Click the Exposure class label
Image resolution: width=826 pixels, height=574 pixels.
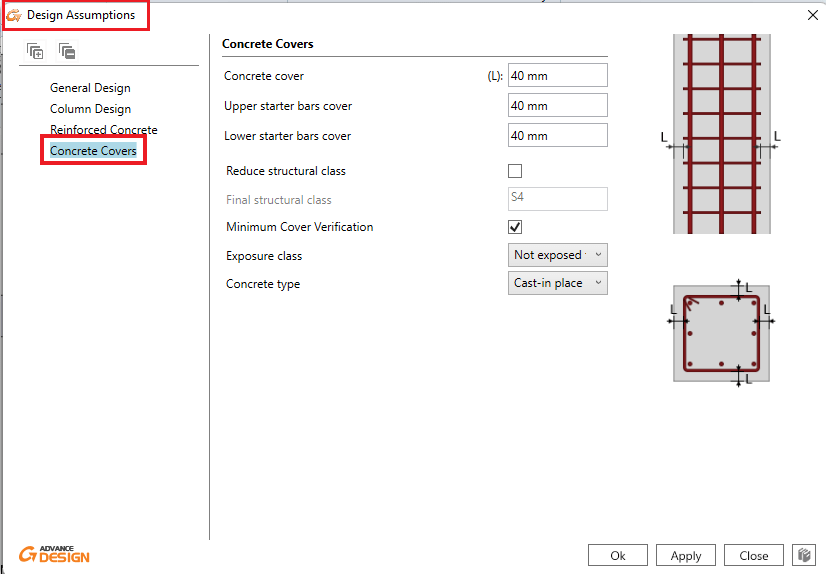pyautogui.click(x=264, y=256)
